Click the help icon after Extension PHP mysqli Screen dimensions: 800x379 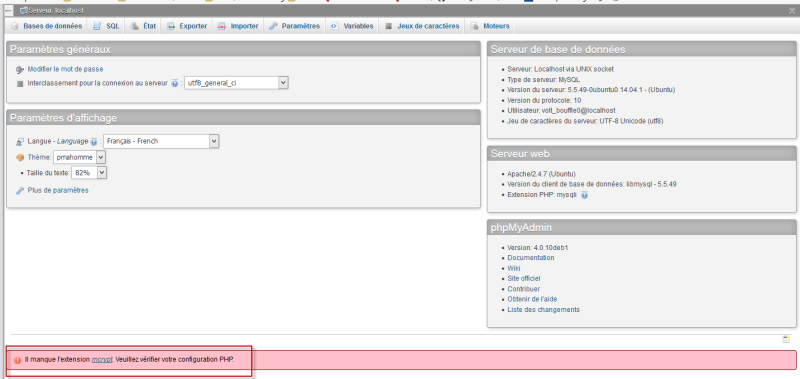pyautogui.click(x=585, y=195)
